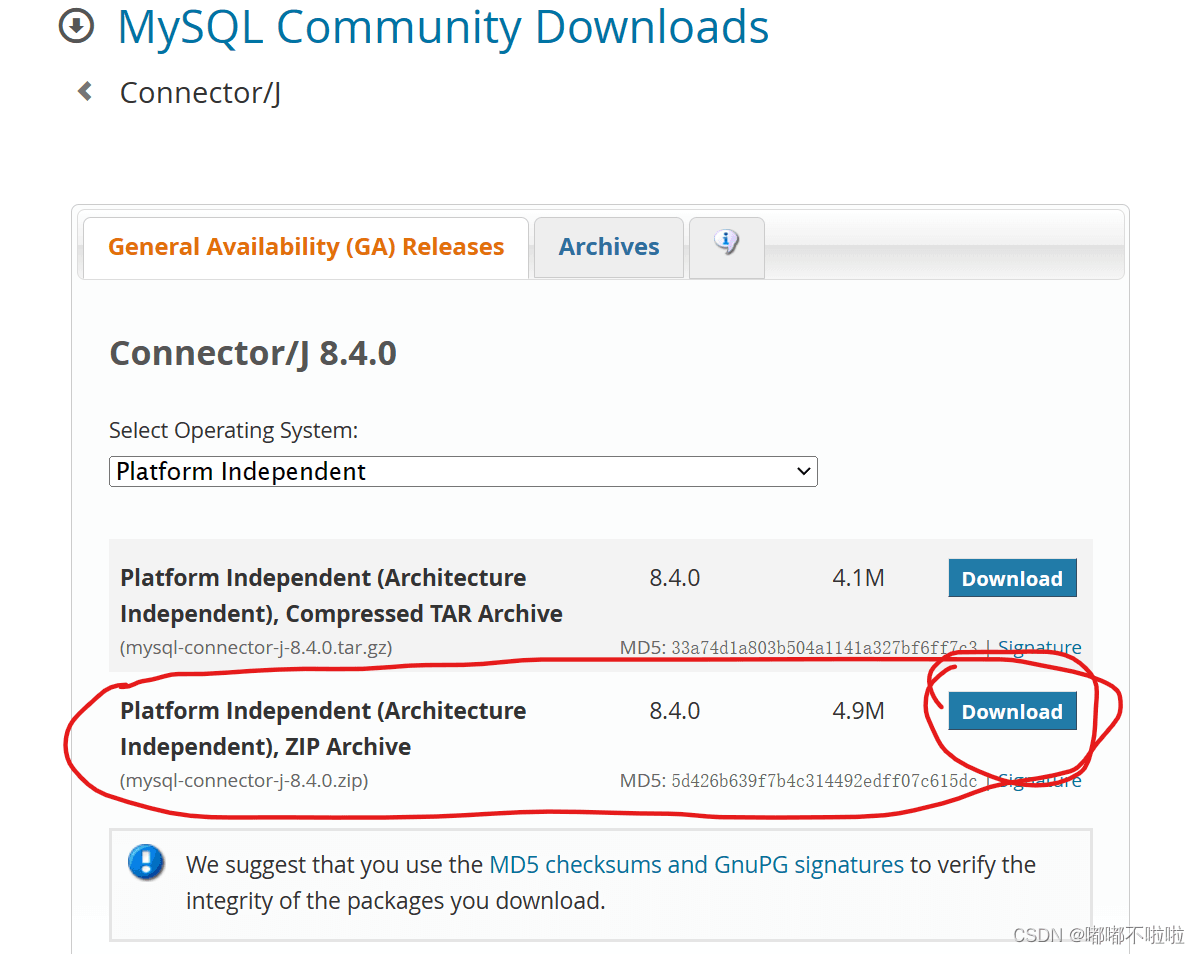Click the mysql-connector-j-8.4.0.tar.gz filename

click(x=256, y=648)
